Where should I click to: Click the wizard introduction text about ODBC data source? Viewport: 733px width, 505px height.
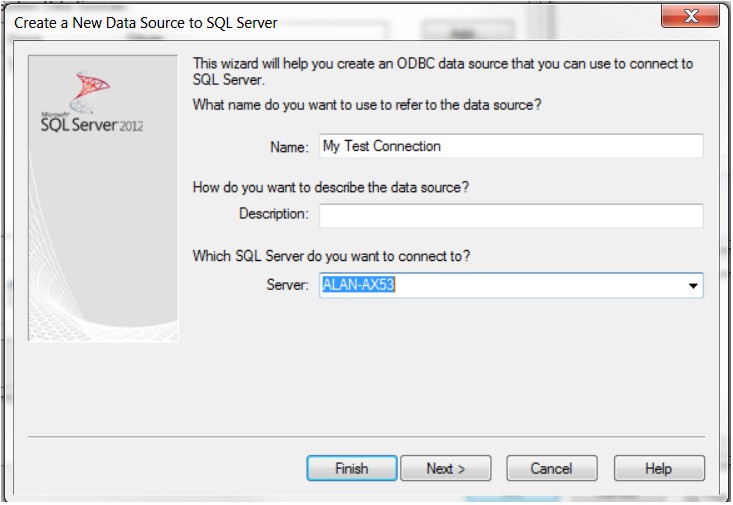coord(442,72)
